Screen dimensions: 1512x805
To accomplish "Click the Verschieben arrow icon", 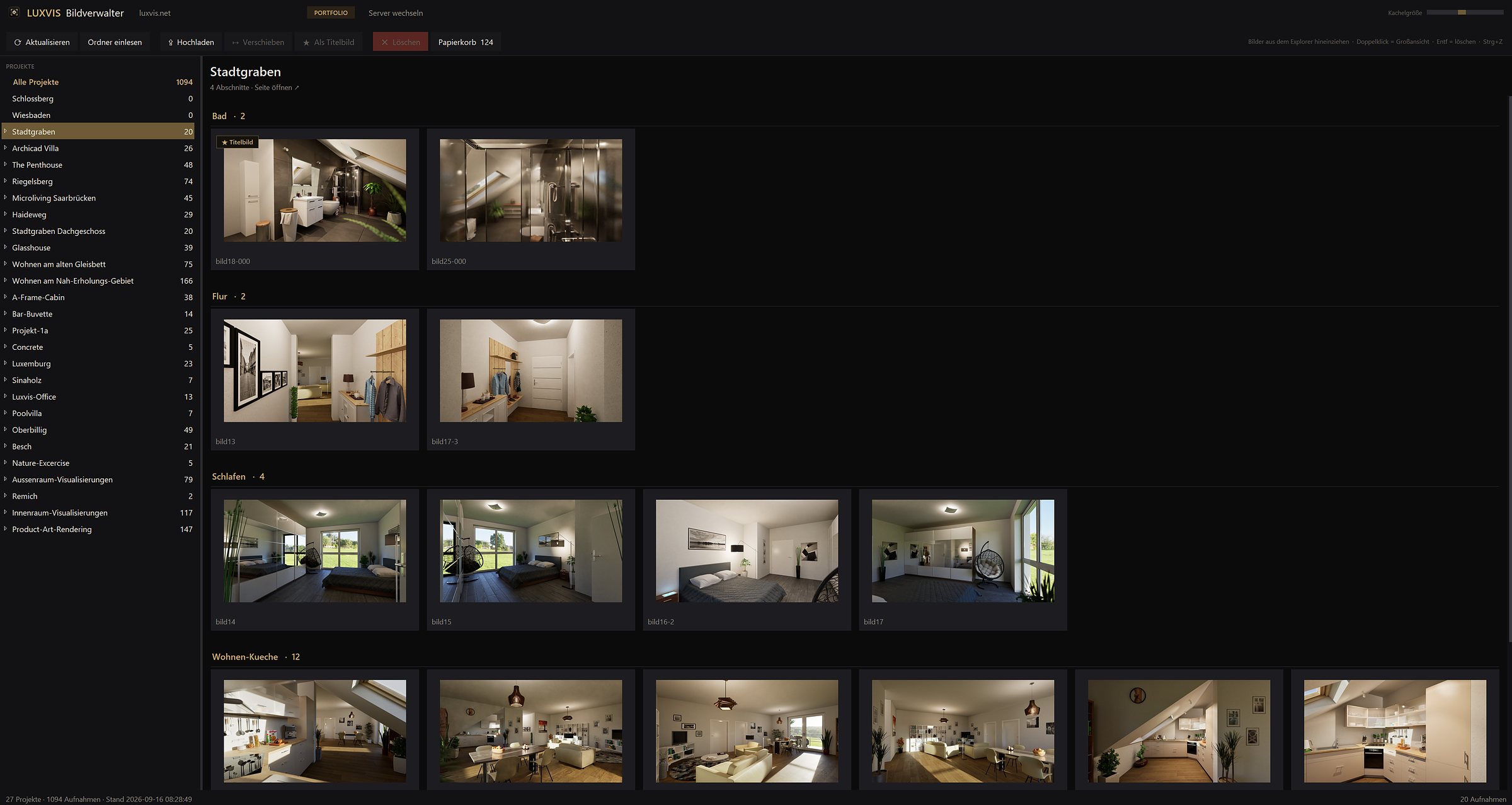I will pos(236,42).
